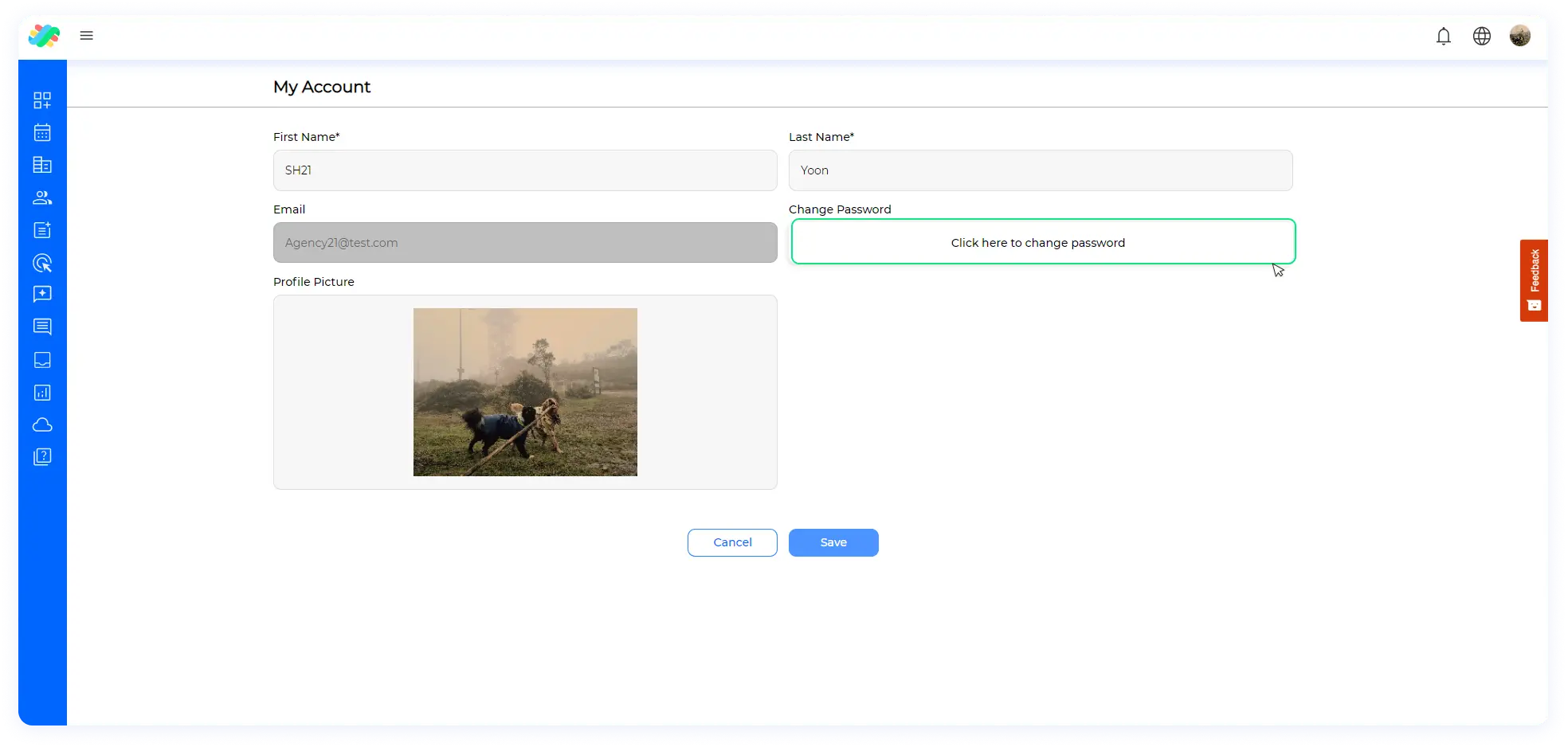Open the bar chart reports icon
Image resolution: width=1568 pixels, height=747 pixels.
(42, 393)
